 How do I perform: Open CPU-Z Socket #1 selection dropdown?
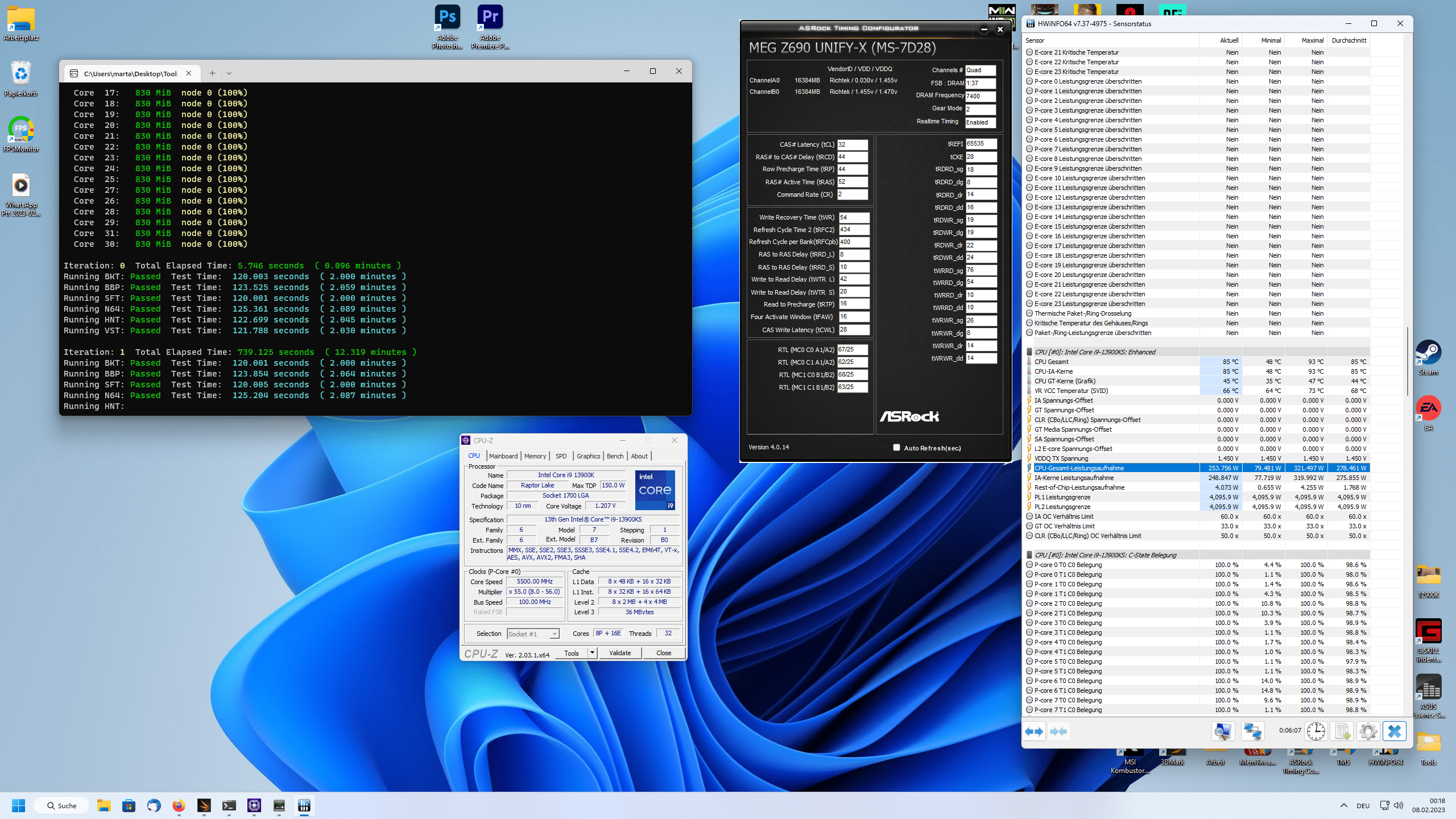554,634
